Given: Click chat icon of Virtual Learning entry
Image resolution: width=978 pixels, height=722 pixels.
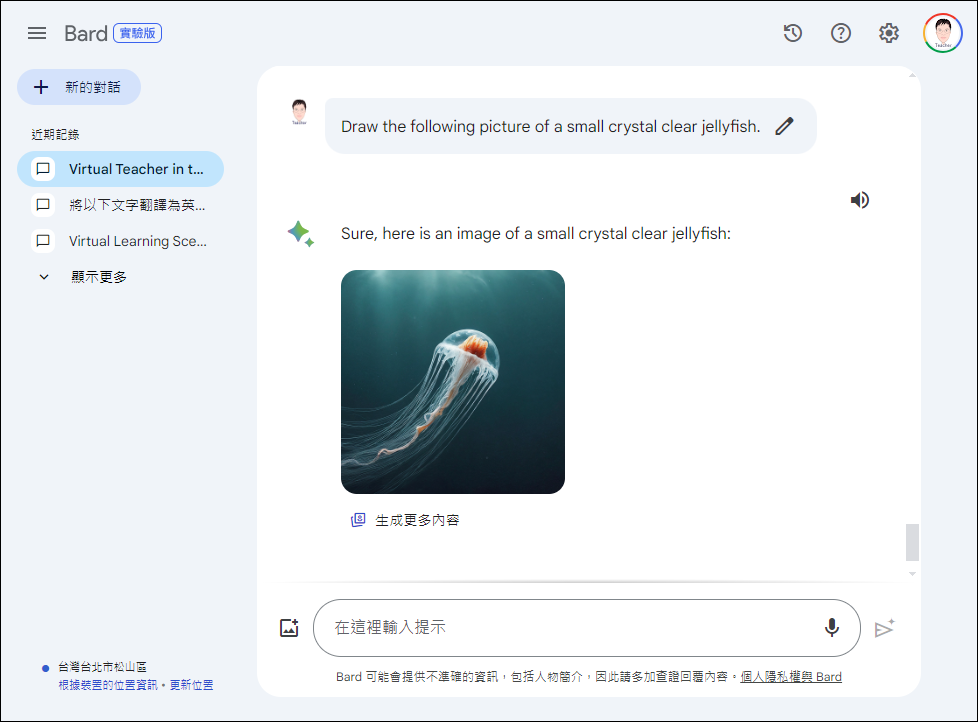Looking at the screenshot, I should 43,241.
